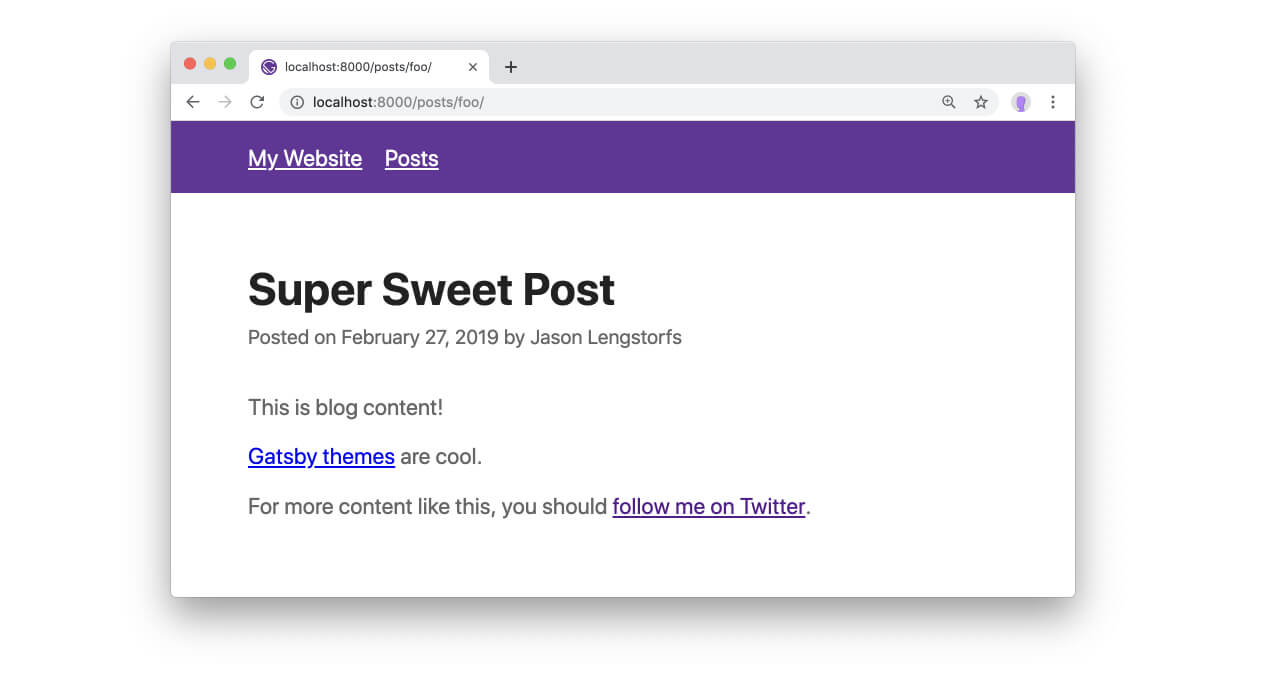Viewport: 1280px width, 686px height.
Task: Click the grayed-out forward navigation arrow
Action: pyautogui.click(x=224, y=101)
